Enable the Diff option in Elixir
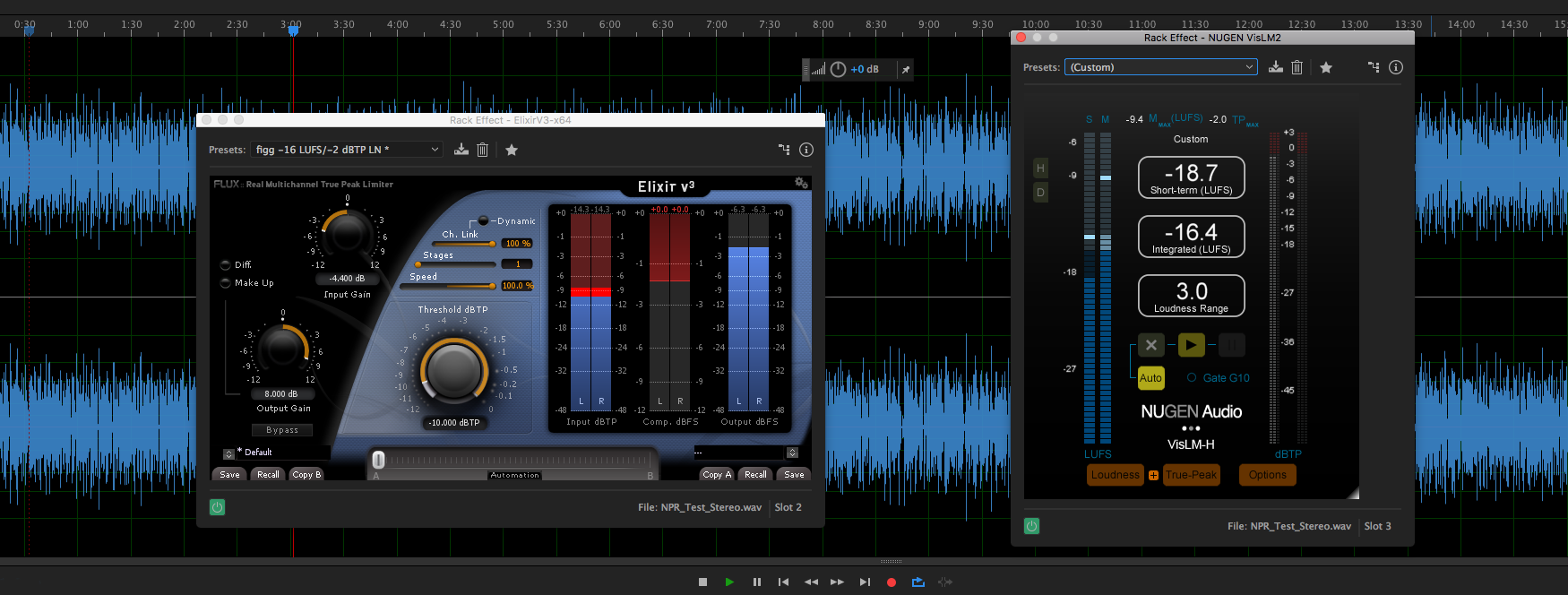 [226, 265]
